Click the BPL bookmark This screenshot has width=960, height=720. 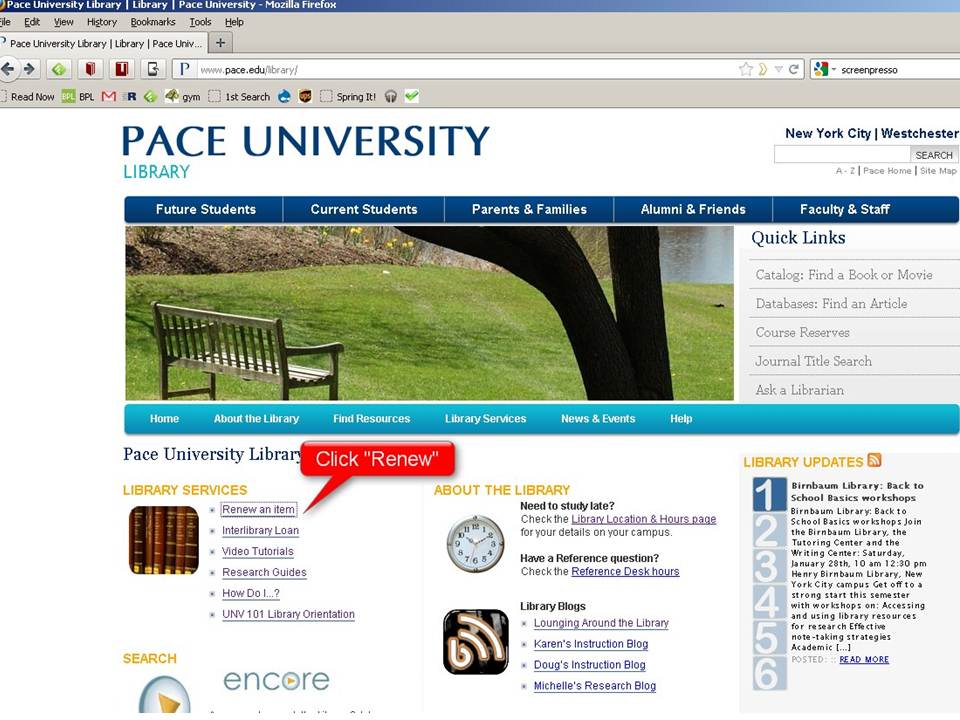click(78, 97)
